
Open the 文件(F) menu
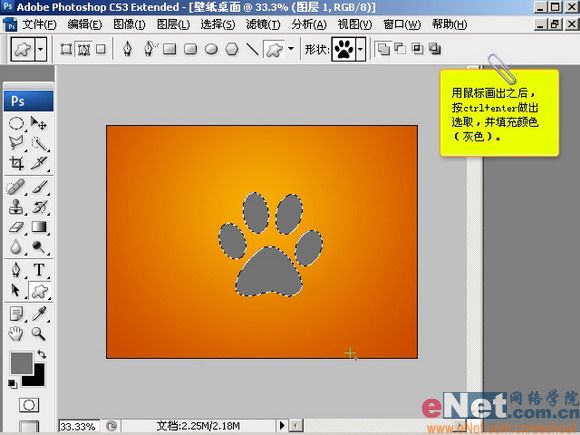point(39,25)
